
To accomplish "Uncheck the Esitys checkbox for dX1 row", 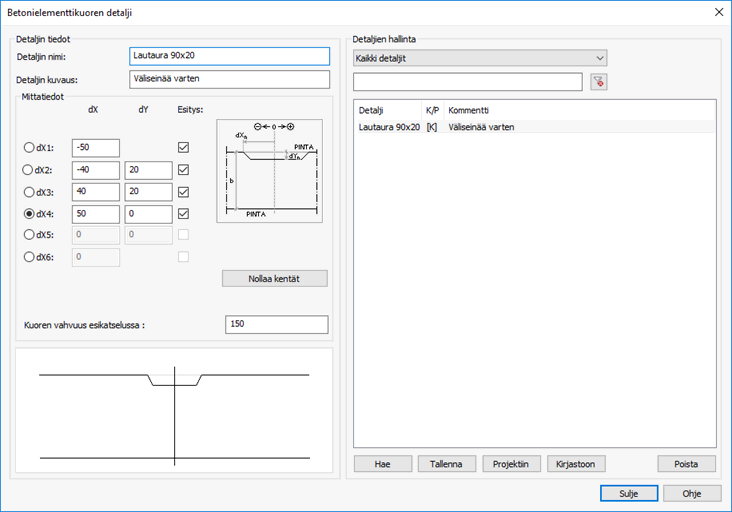I will 183,148.
